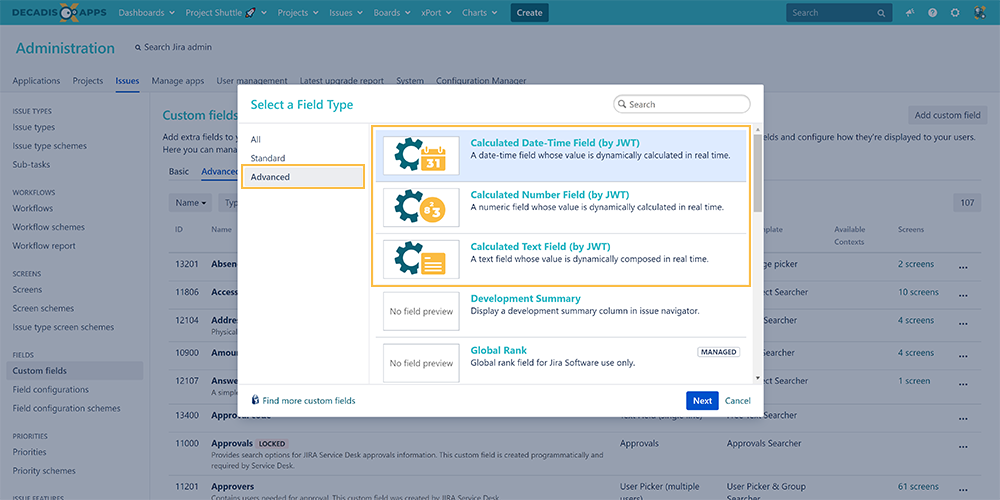
Task: Click Global Rank no field preview box
Action: point(421,363)
